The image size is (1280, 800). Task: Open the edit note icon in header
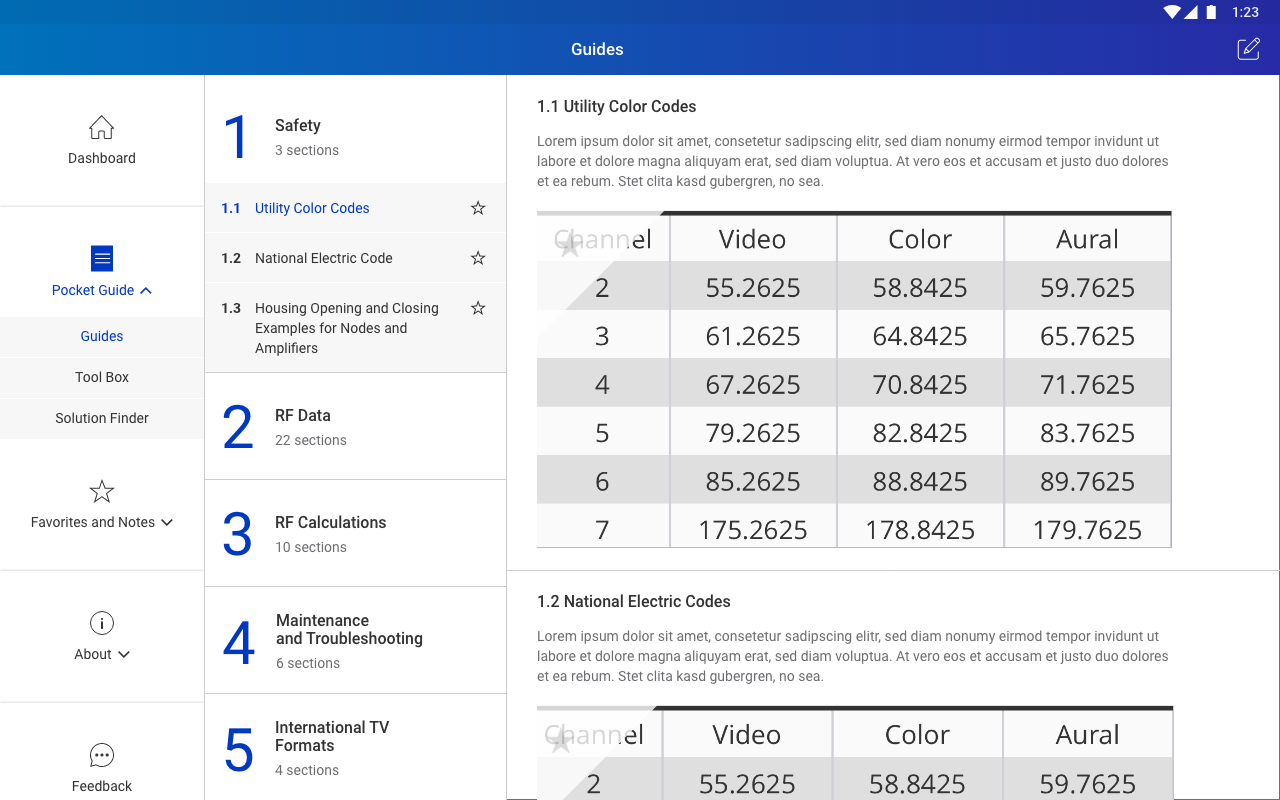coord(1248,49)
